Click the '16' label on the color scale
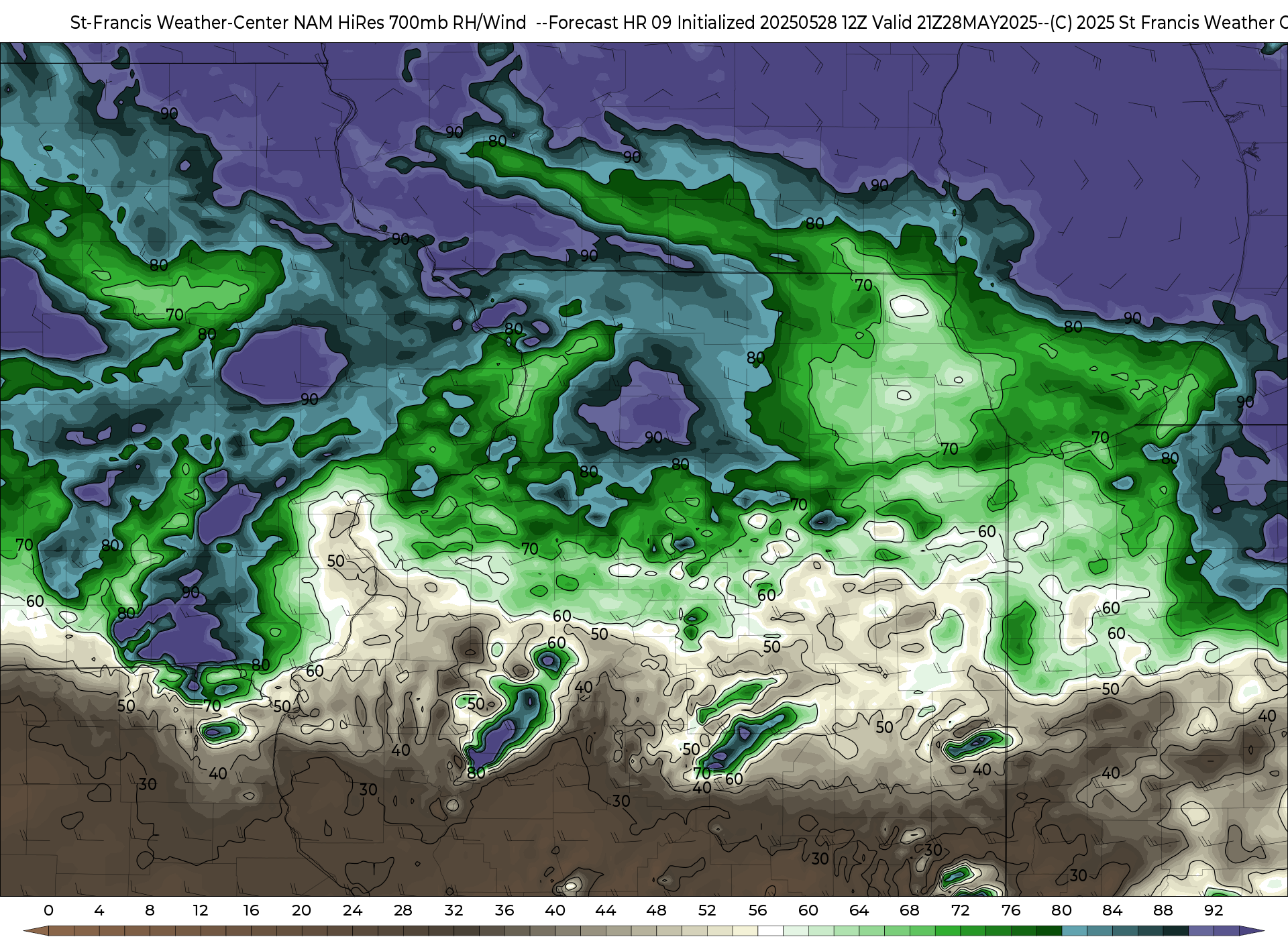 [x=251, y=910]
